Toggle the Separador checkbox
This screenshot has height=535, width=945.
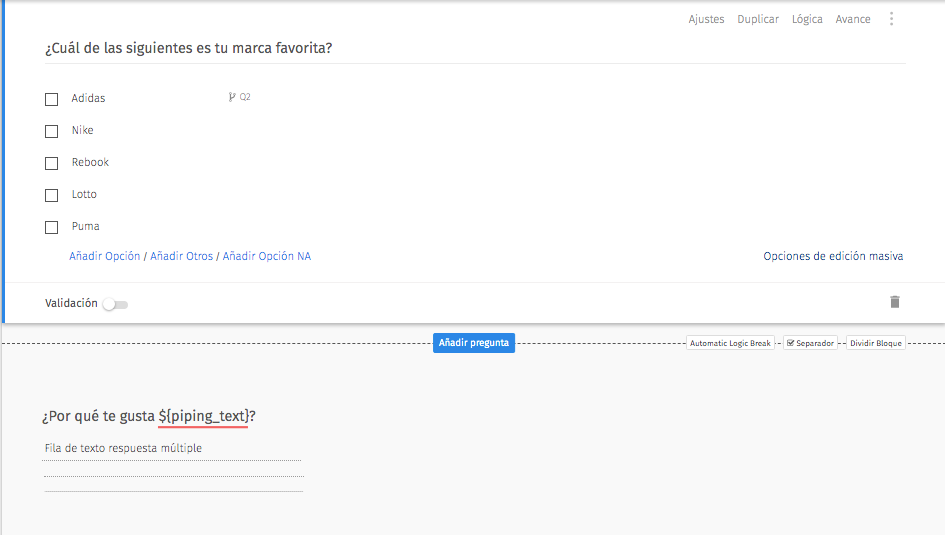coord(791,343)
